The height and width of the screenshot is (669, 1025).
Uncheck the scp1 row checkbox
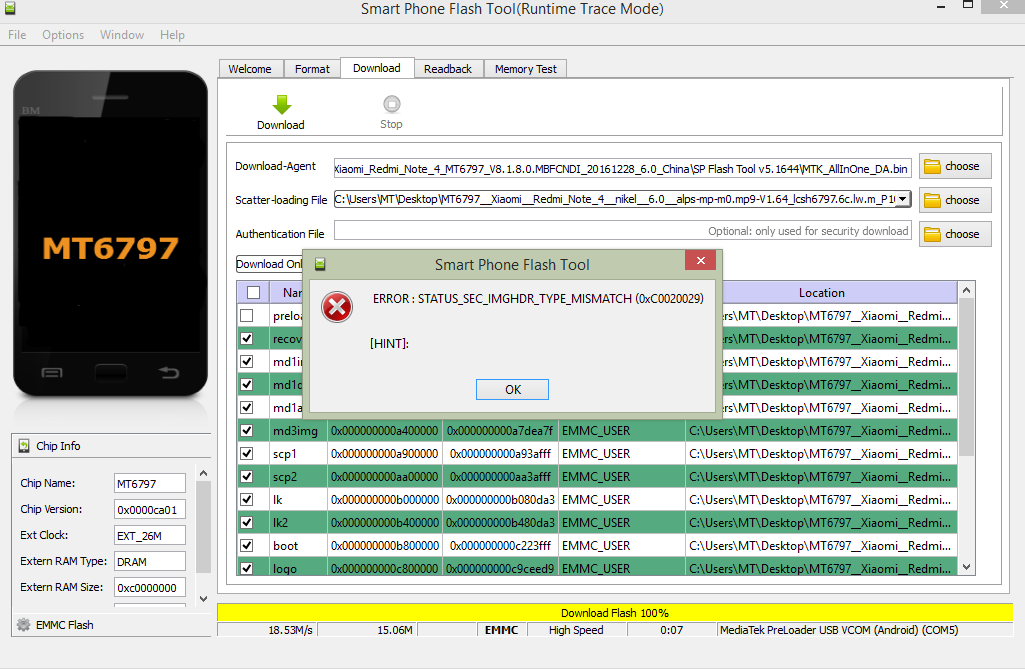[x=246, y=453]
